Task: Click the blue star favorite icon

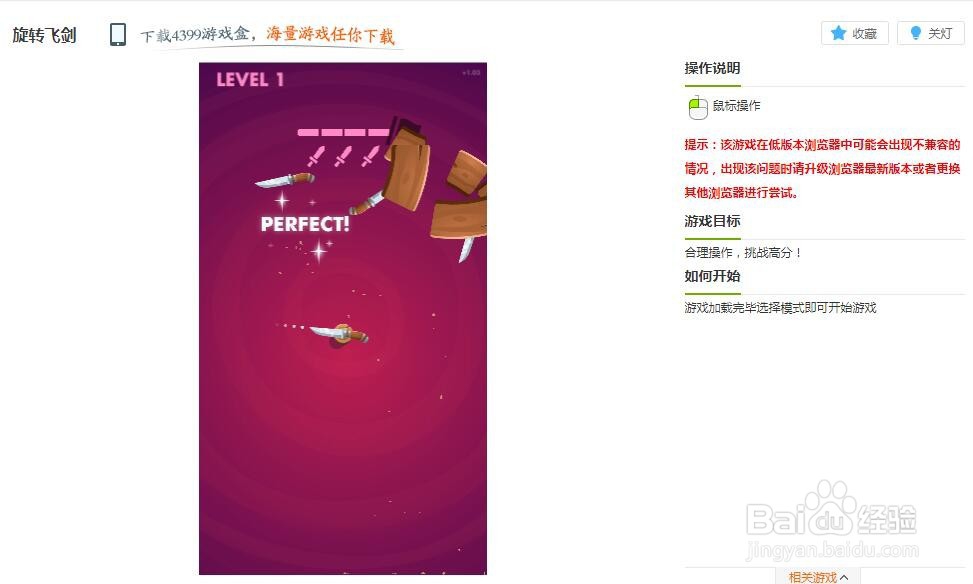Action: tap(838, 33)
